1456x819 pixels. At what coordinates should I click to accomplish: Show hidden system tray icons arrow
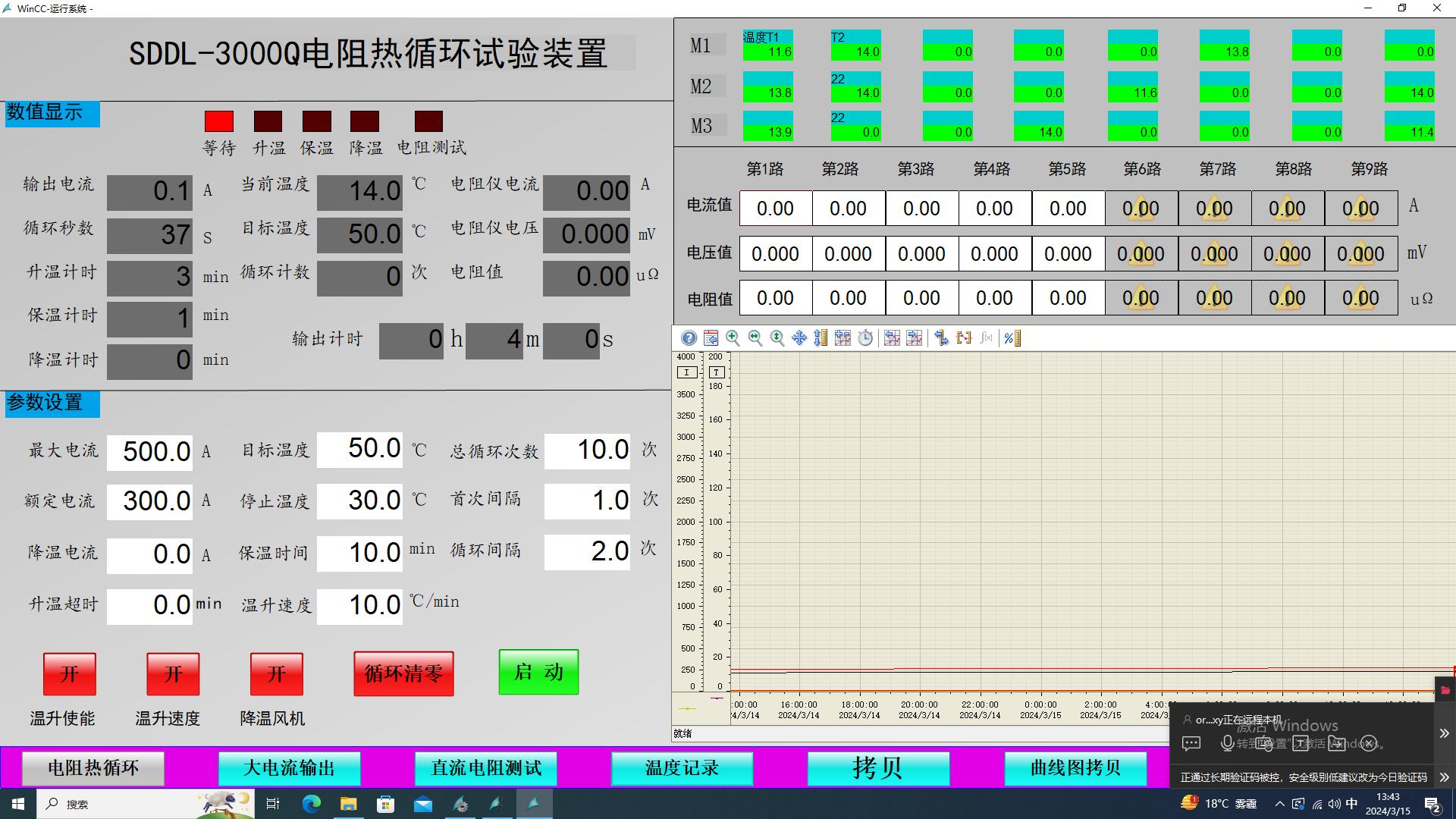click(1280, 804)
